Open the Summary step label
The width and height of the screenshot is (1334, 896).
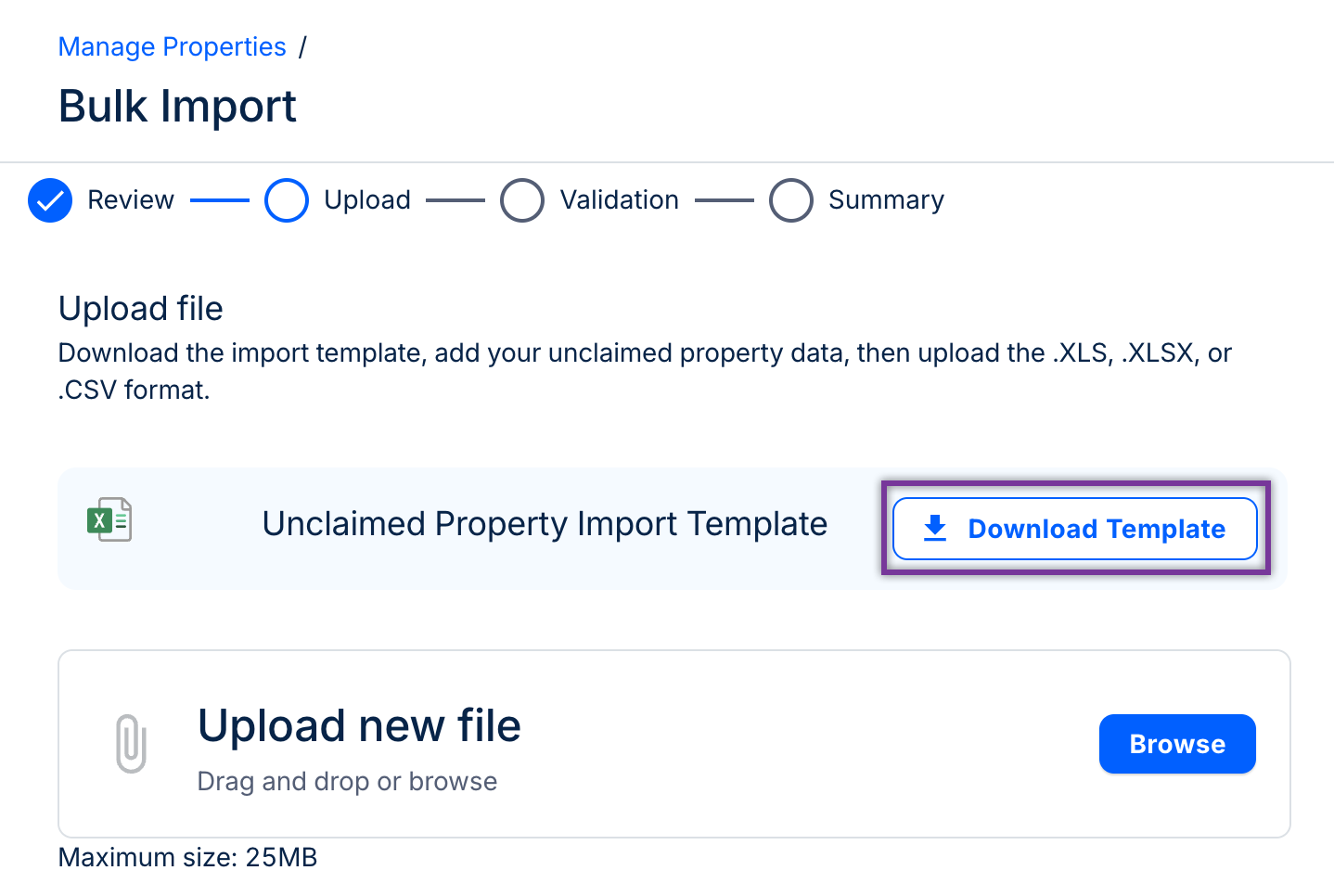(886, 200)
